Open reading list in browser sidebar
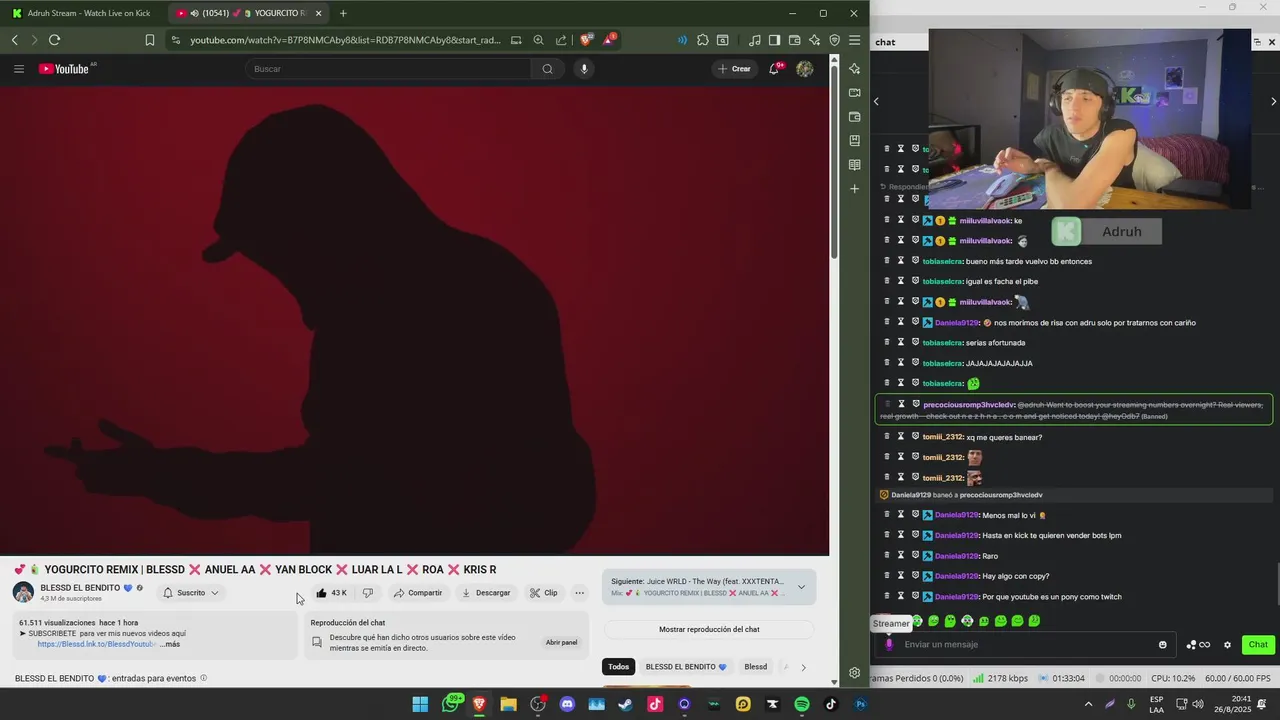The image size is (1280, 720). [x=854, y=165]
